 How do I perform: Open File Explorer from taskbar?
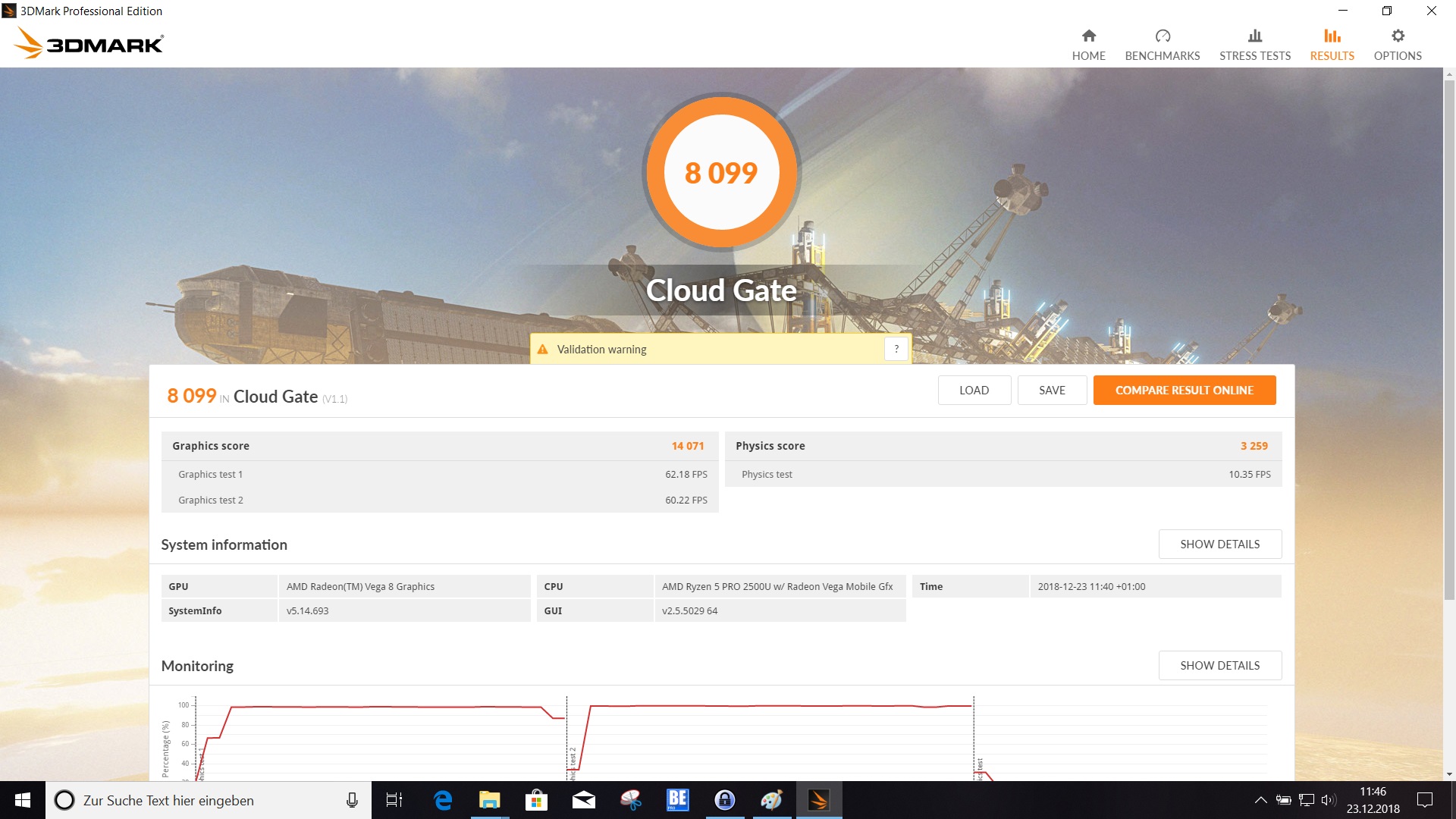coord(489,800)
